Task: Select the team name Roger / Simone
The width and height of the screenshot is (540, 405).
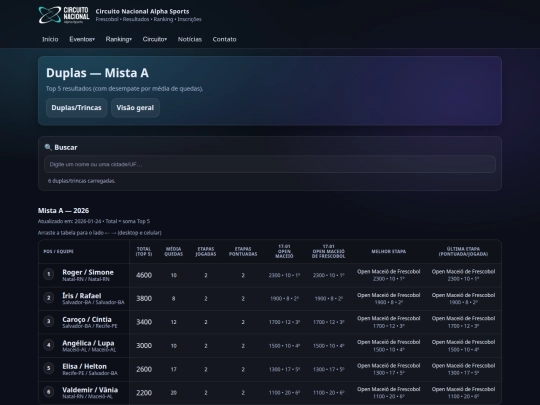Action: pos(88,272)
